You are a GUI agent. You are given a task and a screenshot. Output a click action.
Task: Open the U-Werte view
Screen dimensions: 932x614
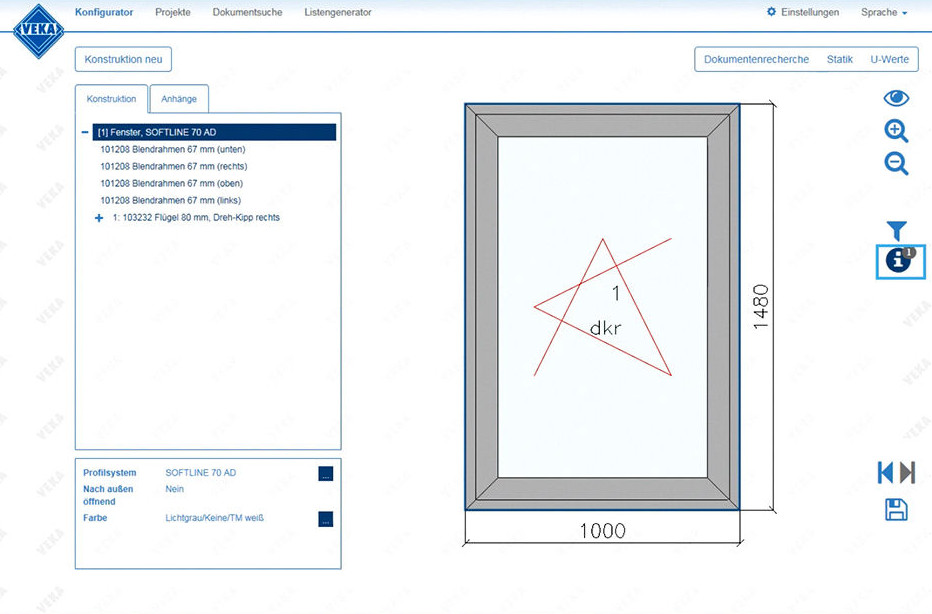889,59
